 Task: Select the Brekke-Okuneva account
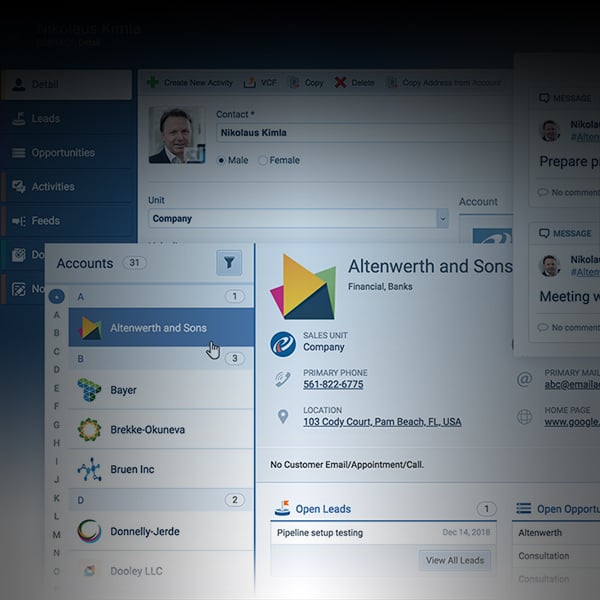click(x=161, y=429)
